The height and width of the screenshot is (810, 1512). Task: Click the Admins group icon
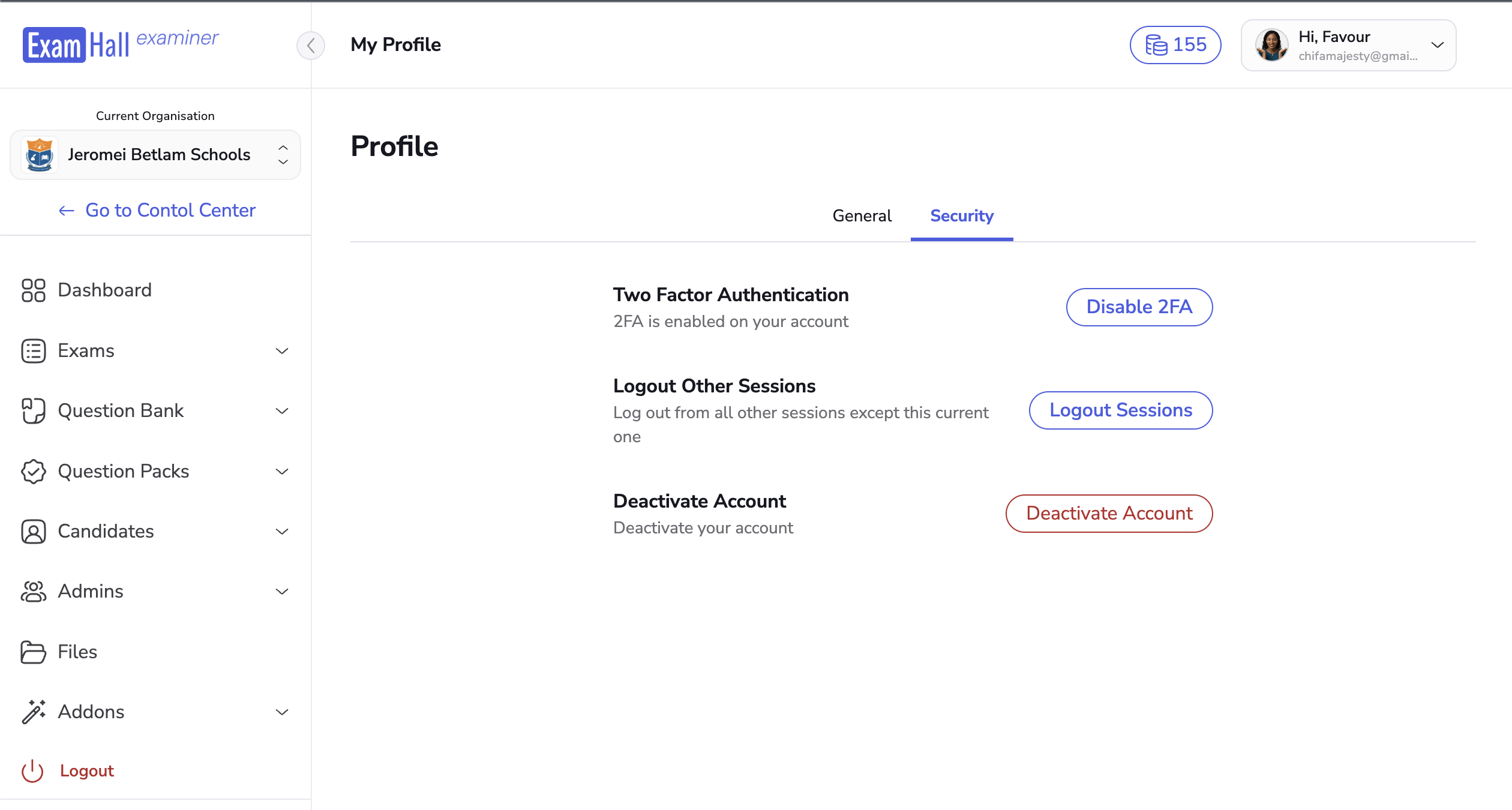tap(34, 592)
